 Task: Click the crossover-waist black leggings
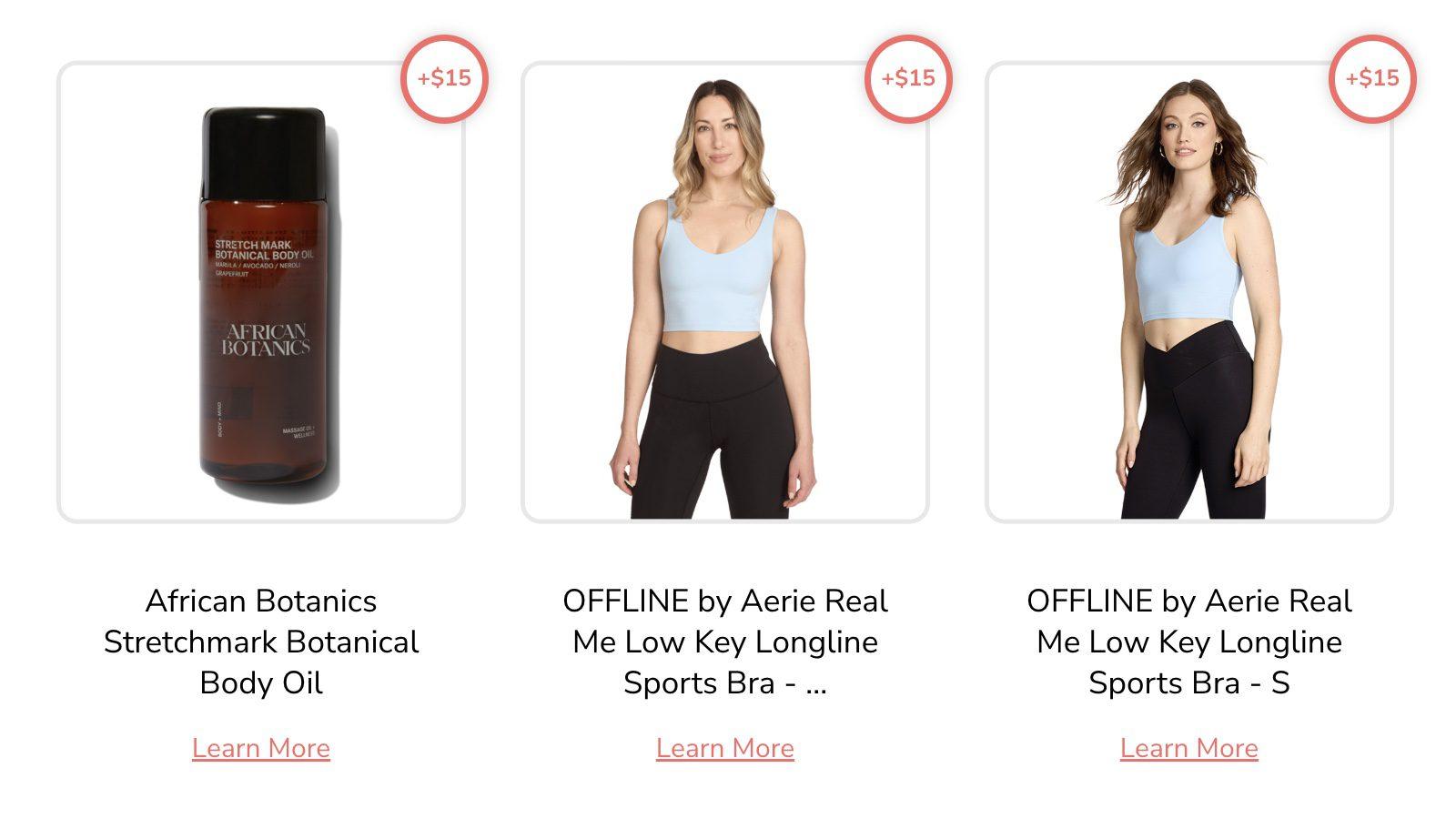(1192, 428)
